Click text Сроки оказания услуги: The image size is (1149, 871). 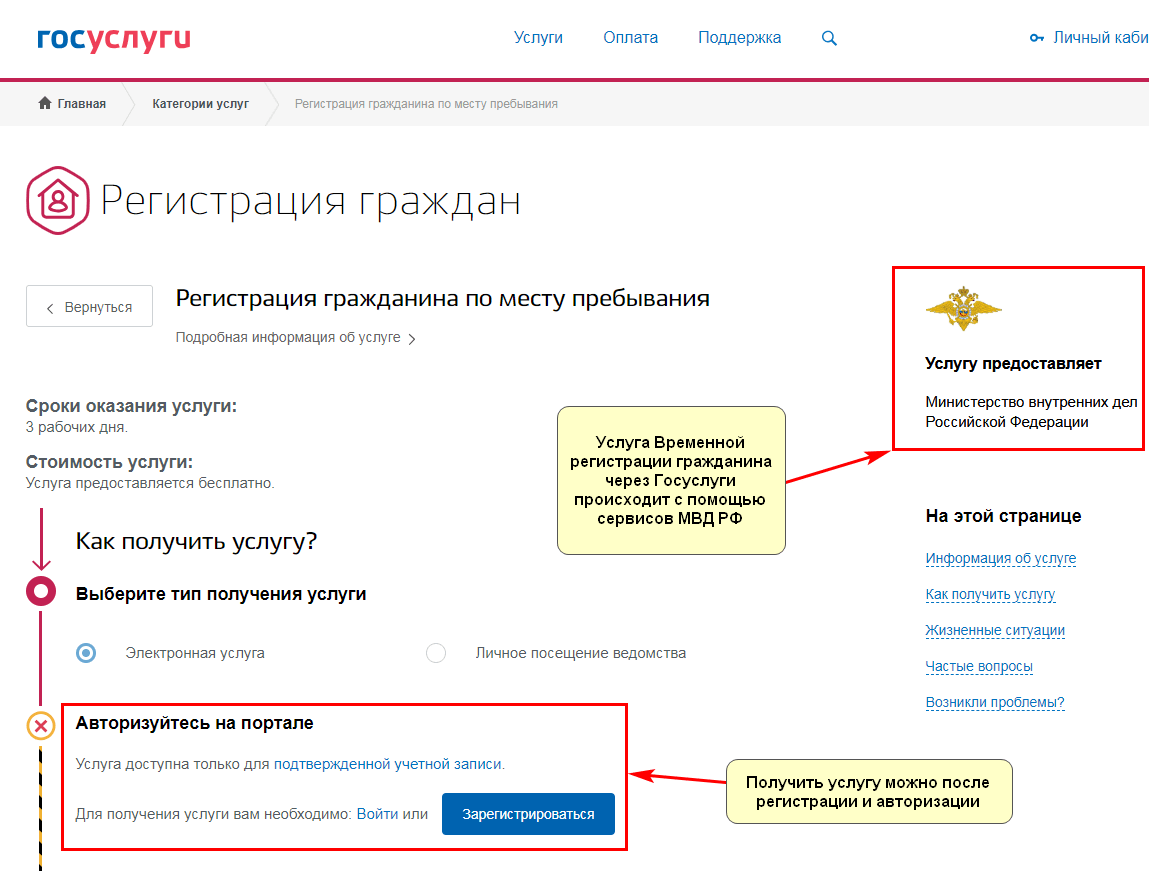point(131,406)
